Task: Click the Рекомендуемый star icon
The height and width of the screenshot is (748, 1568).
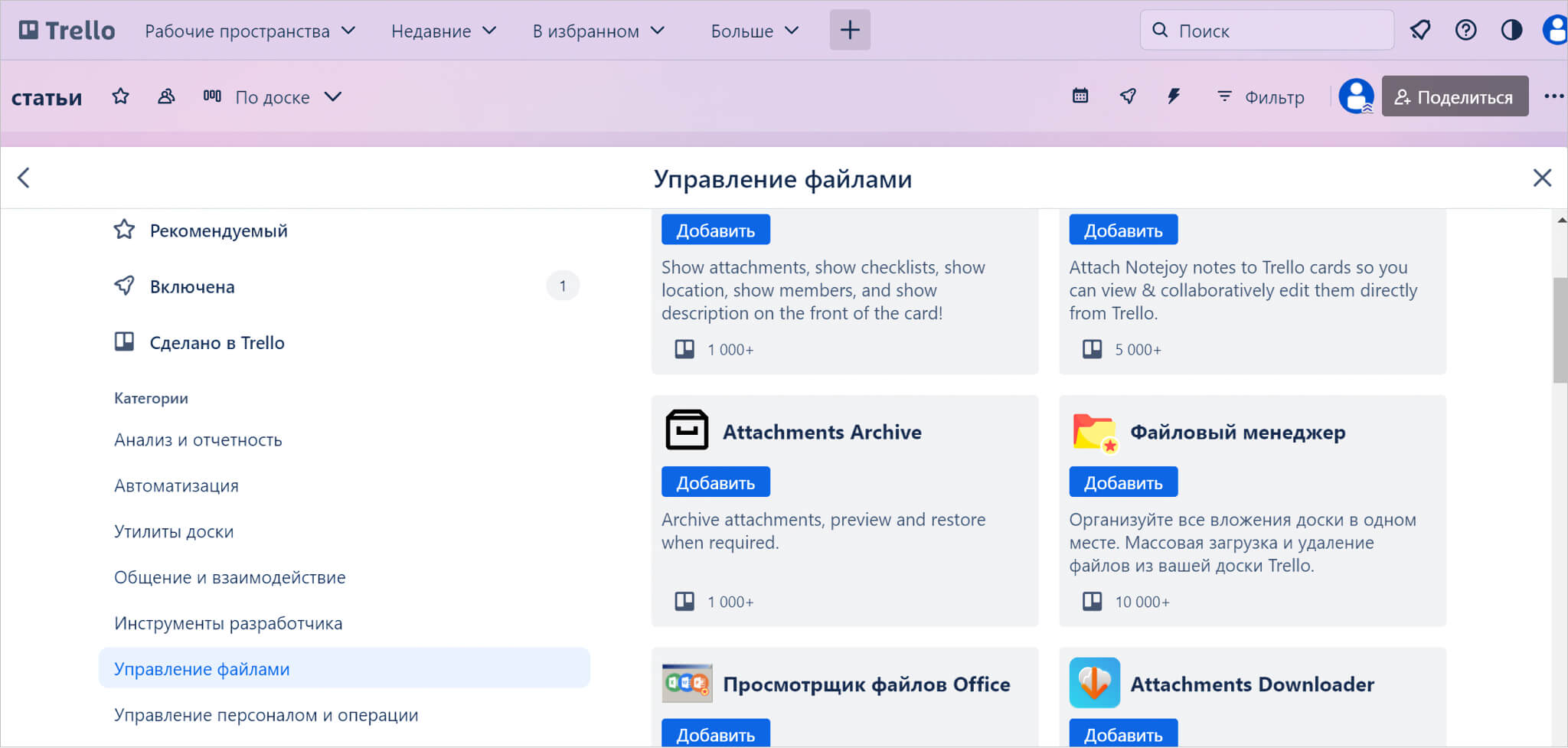Action: [124, 230]
